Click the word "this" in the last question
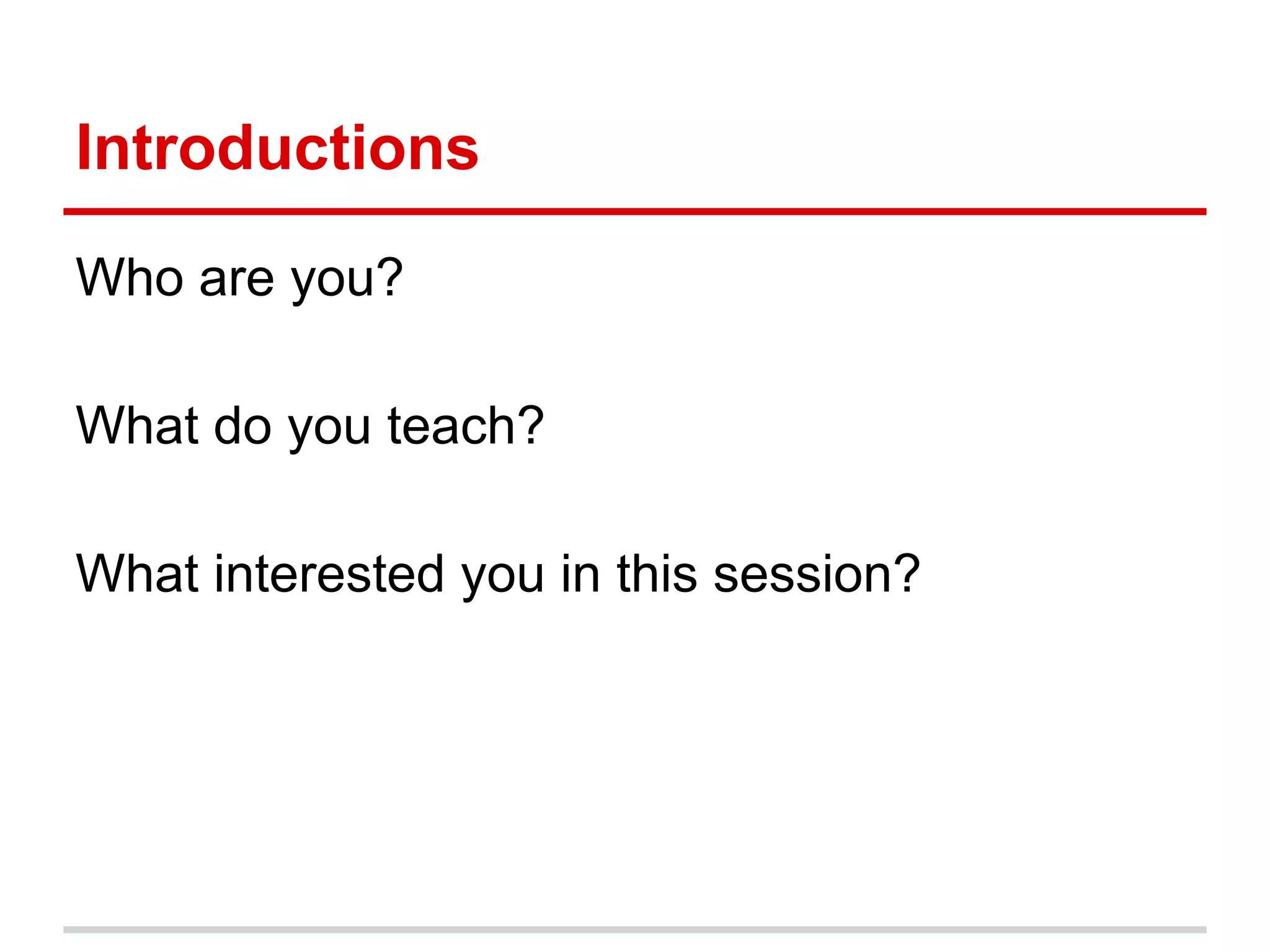 (657, 575)
